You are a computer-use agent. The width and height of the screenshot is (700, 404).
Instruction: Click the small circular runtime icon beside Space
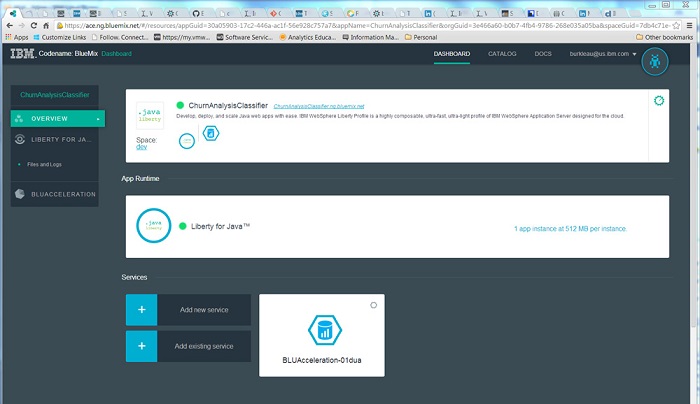coord(186,141)
